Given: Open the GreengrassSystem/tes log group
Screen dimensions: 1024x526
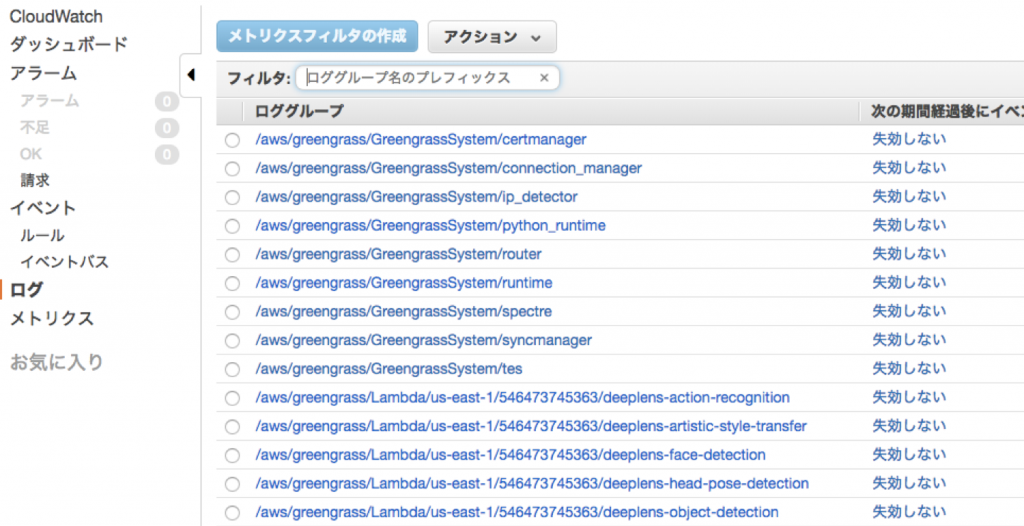Looking at the screenshot, I should 389,369.
